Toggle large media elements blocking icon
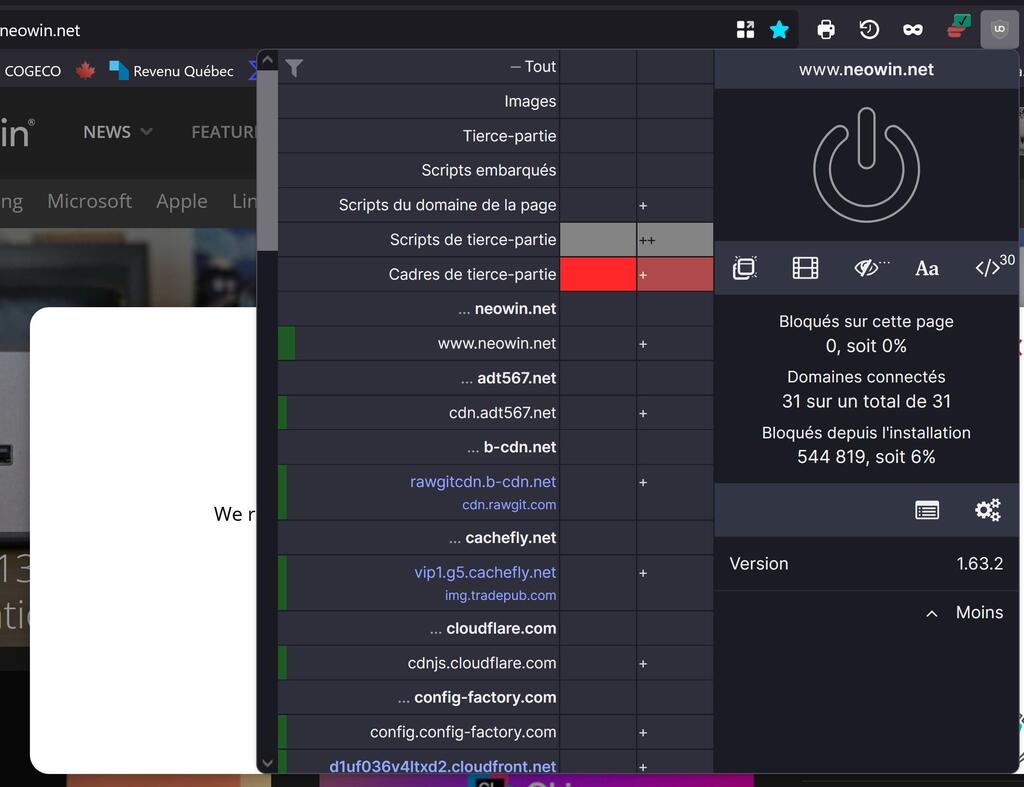 805,268
